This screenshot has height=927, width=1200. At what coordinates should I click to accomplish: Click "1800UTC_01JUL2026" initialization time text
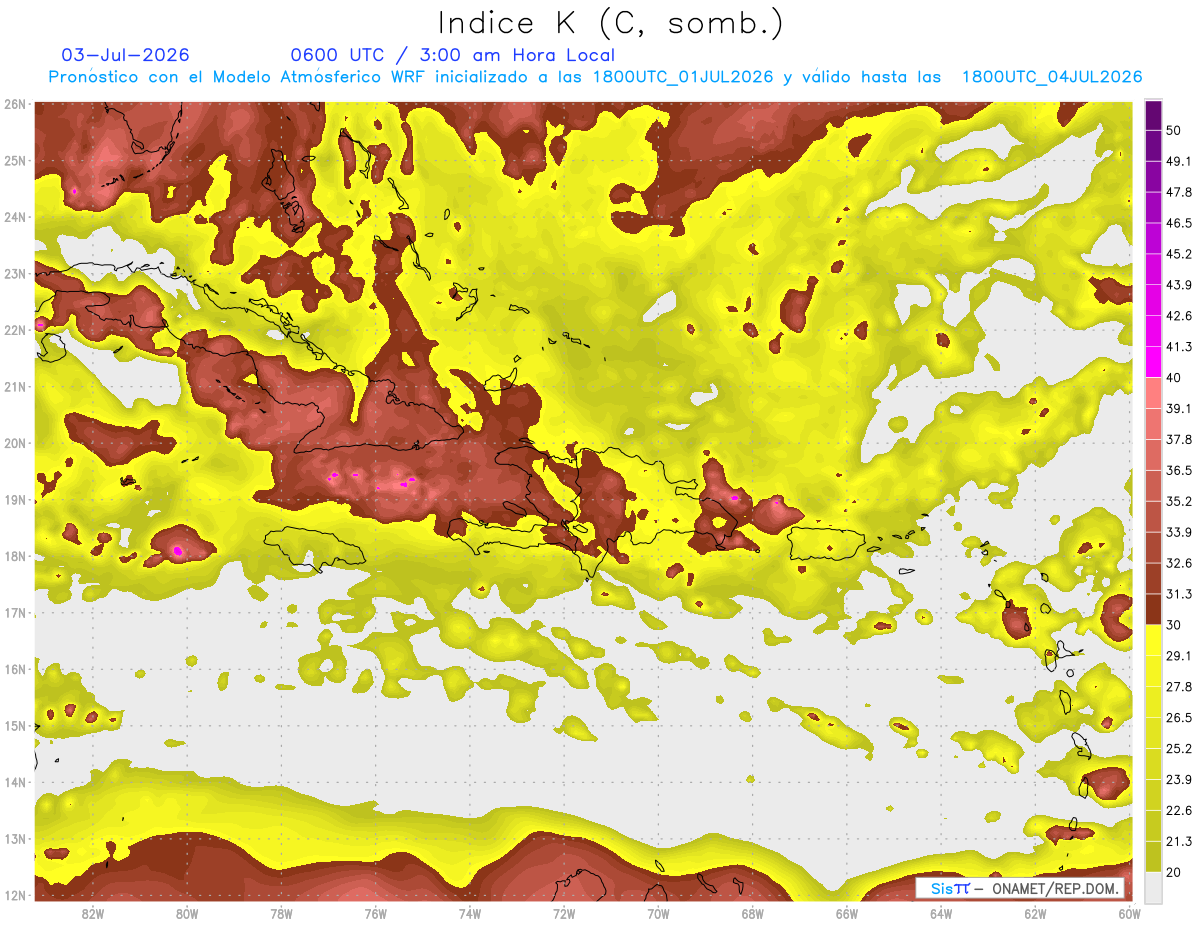point(683,77)
